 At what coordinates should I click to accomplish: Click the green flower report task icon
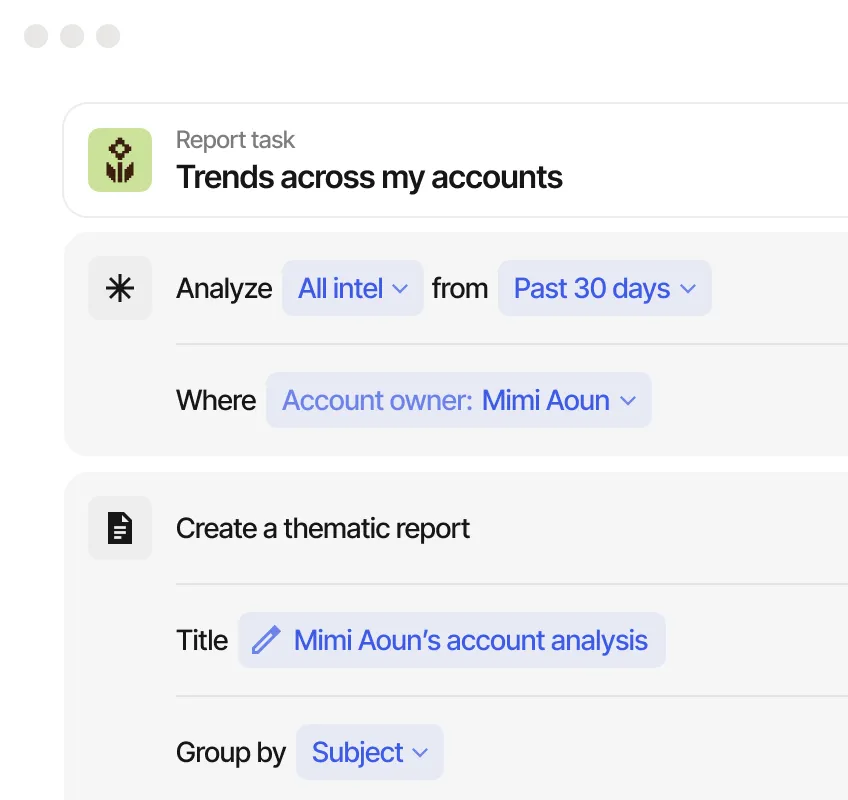120,160
